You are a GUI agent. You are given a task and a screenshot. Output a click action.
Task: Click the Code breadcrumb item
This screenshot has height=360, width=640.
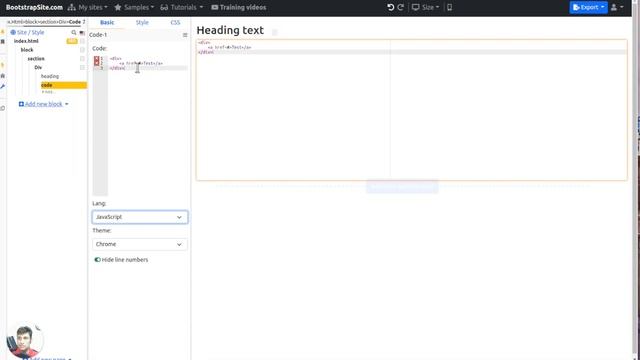[x=75, y=22]
